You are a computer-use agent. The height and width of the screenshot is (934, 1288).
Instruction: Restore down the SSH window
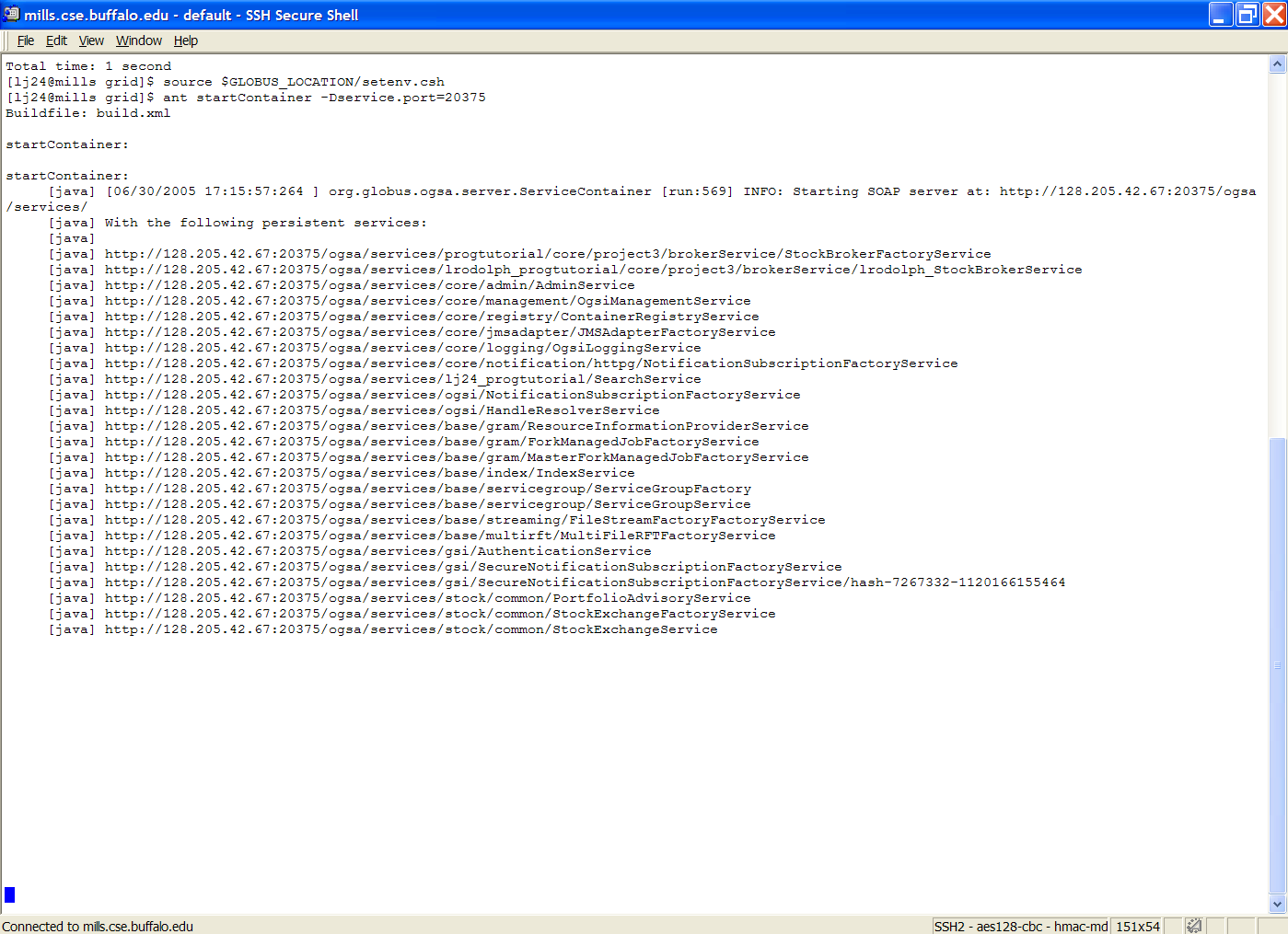click(x=1247, y=15)
